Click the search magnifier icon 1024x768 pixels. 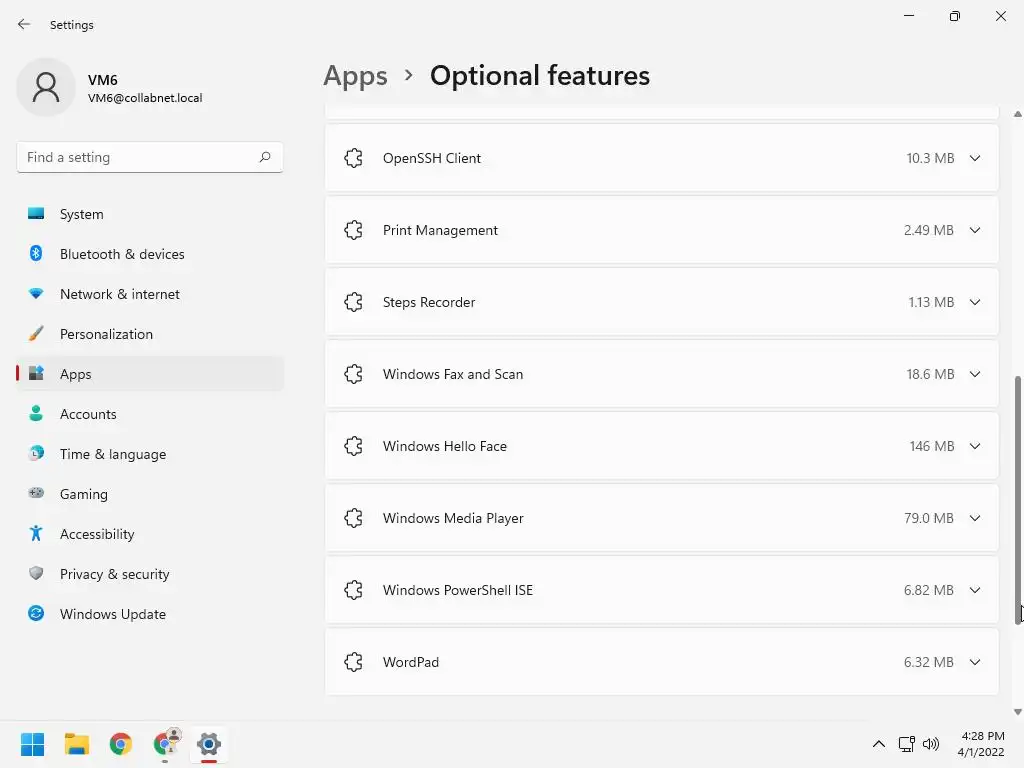click(265, 157)
